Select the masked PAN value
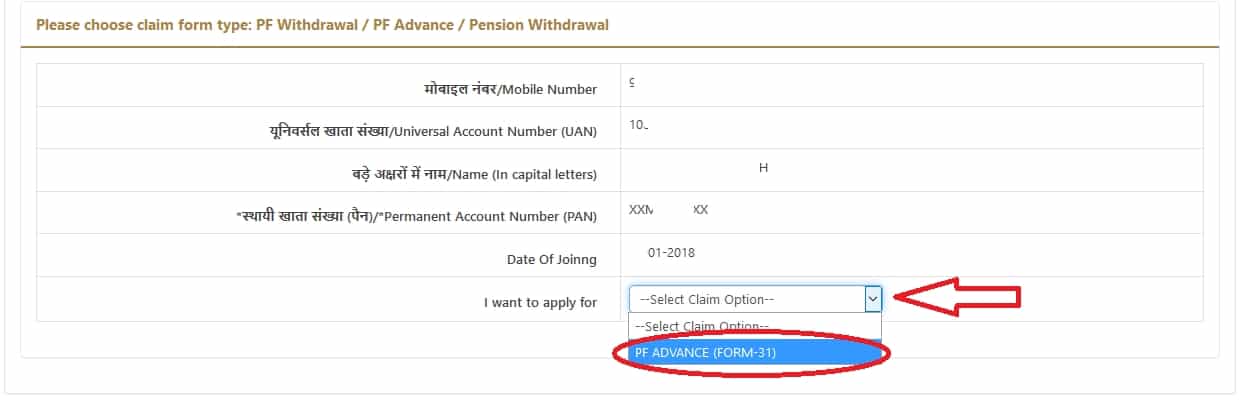This screenshot has height=405, width=1239. pos(668,210)
